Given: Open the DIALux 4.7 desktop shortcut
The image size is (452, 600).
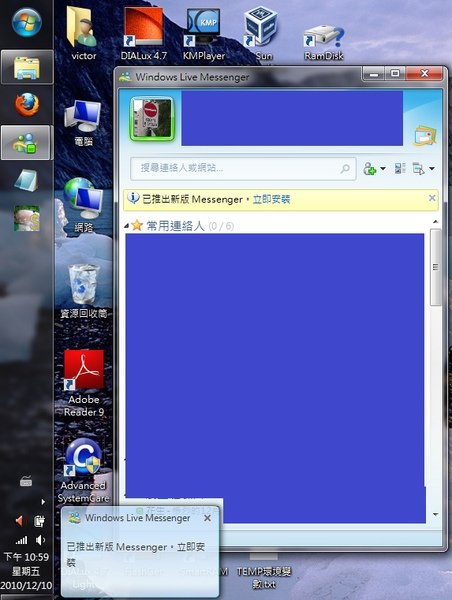Looking at the screenshot, I should click(144, 34).
